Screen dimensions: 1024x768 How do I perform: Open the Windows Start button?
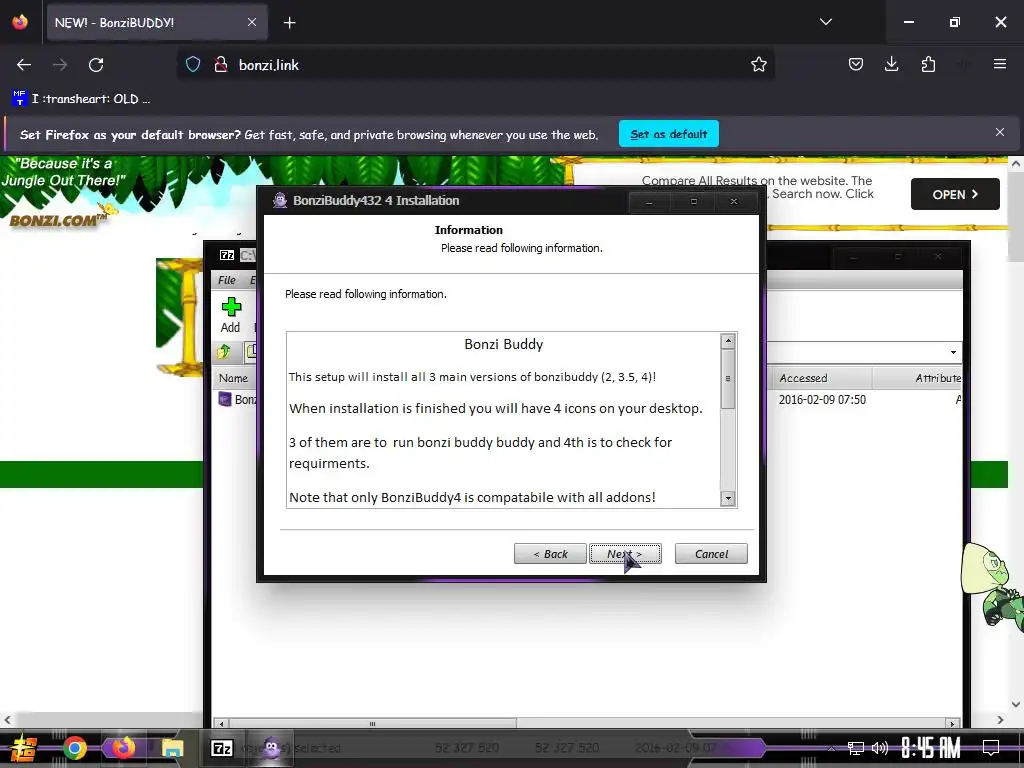24,748
